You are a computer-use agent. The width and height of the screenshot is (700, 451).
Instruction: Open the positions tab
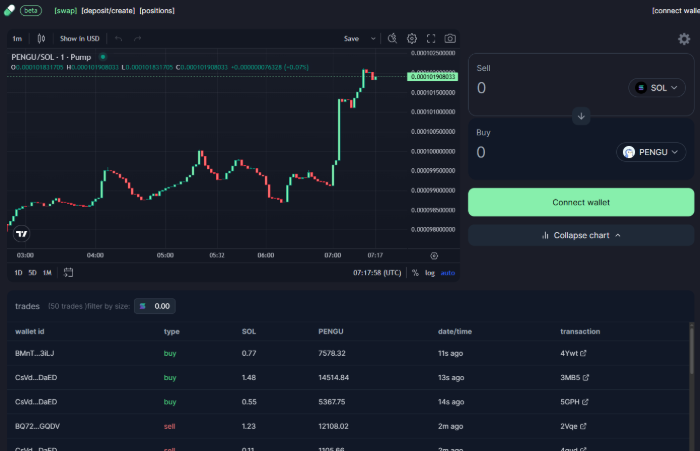(x=157, y=10)
